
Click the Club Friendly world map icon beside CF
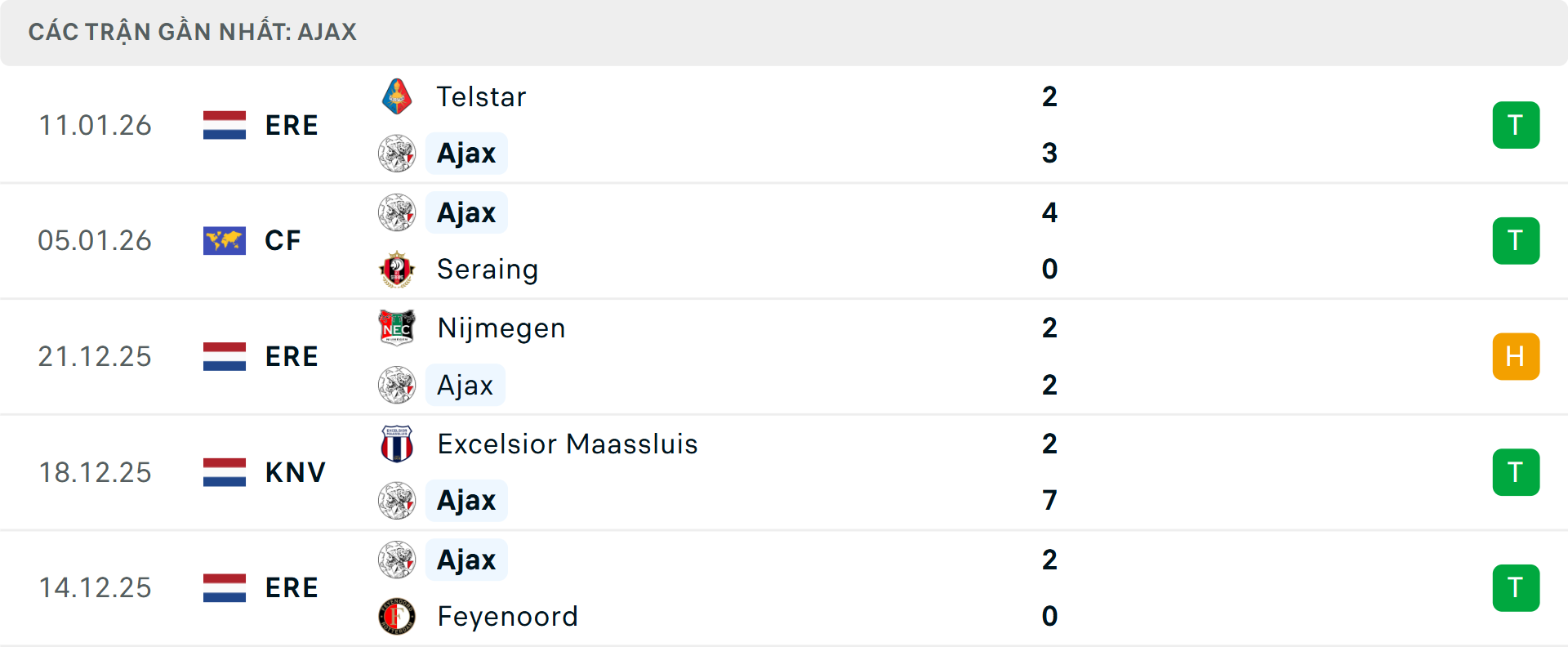coord(224,240)
